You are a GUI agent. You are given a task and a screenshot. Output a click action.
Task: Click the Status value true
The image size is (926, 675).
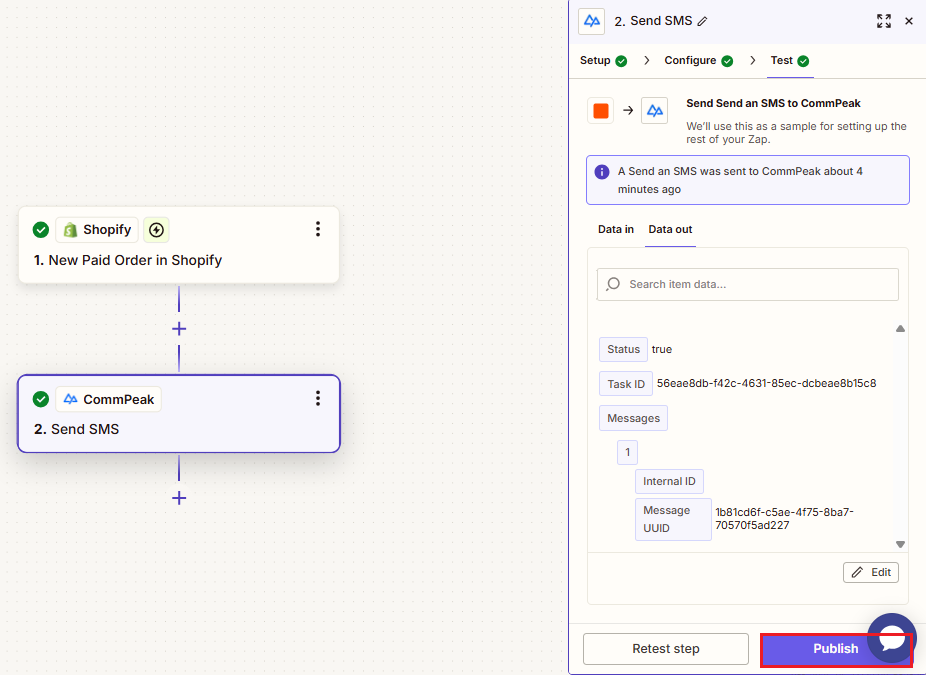pyautogui.click(x=661, y=349)
